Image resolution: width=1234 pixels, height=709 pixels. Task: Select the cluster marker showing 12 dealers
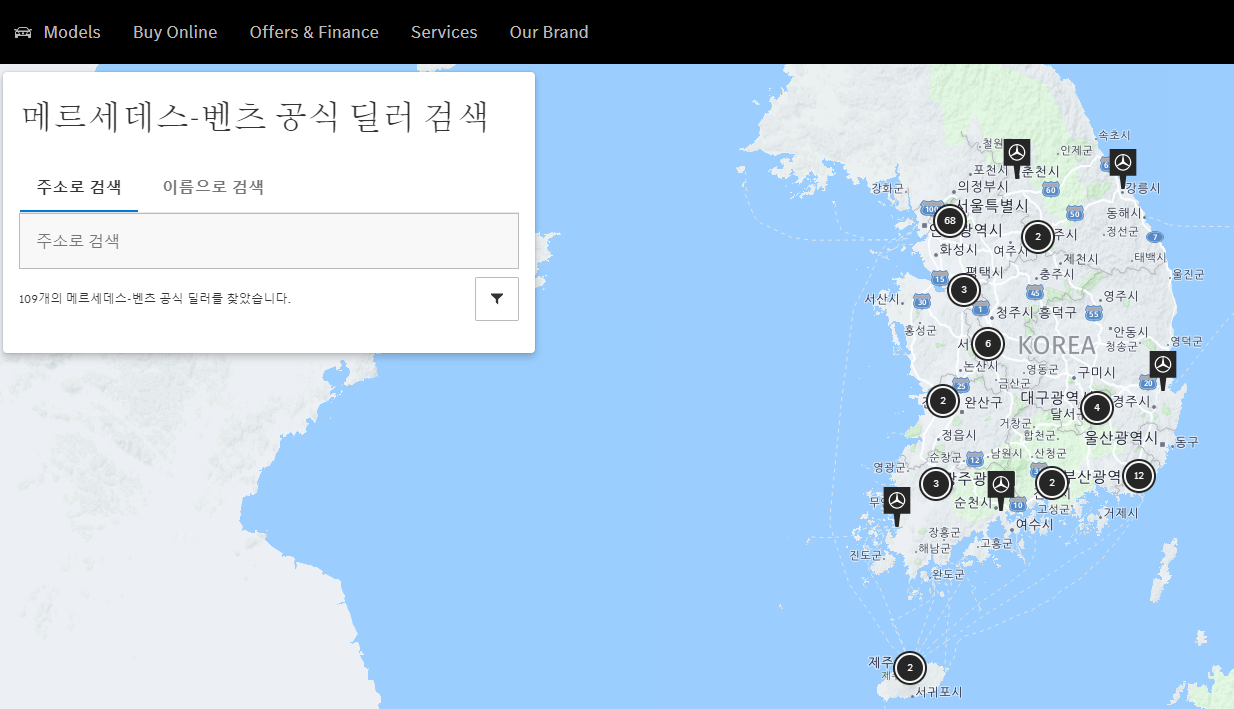coord(1138,475)
